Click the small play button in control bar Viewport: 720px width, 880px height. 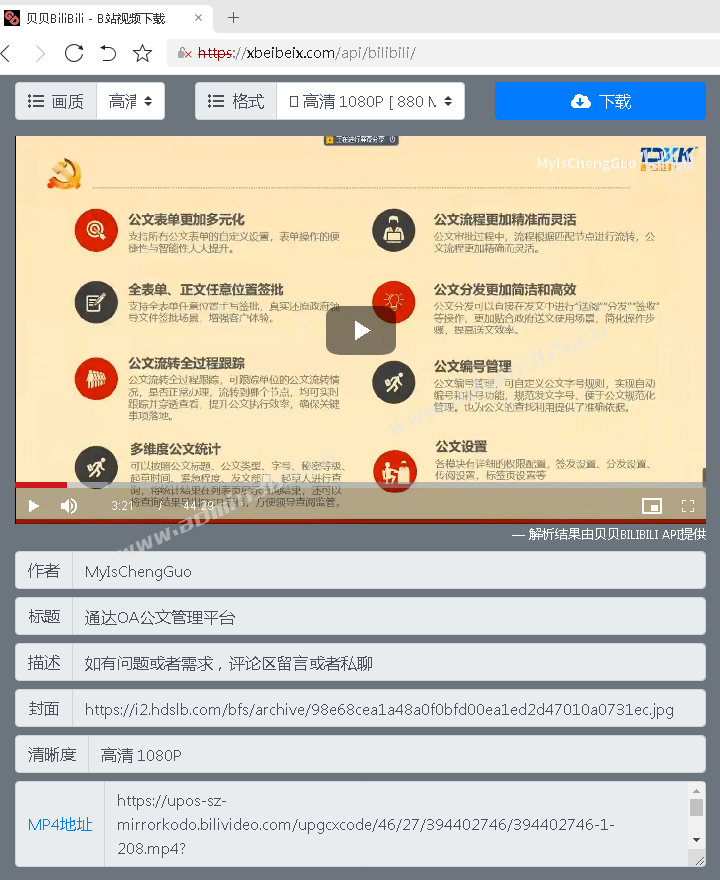pos(34,506)
